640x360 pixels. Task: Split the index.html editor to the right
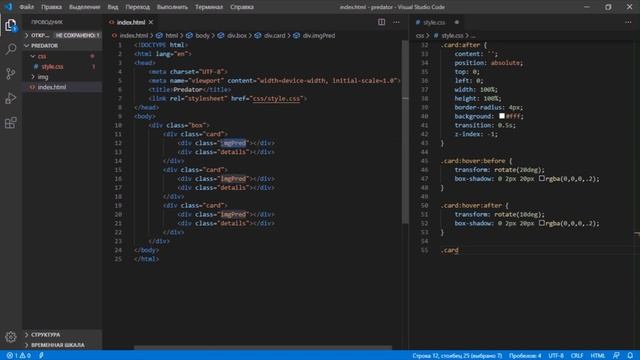pyautogui.click(x=381, y=22)
